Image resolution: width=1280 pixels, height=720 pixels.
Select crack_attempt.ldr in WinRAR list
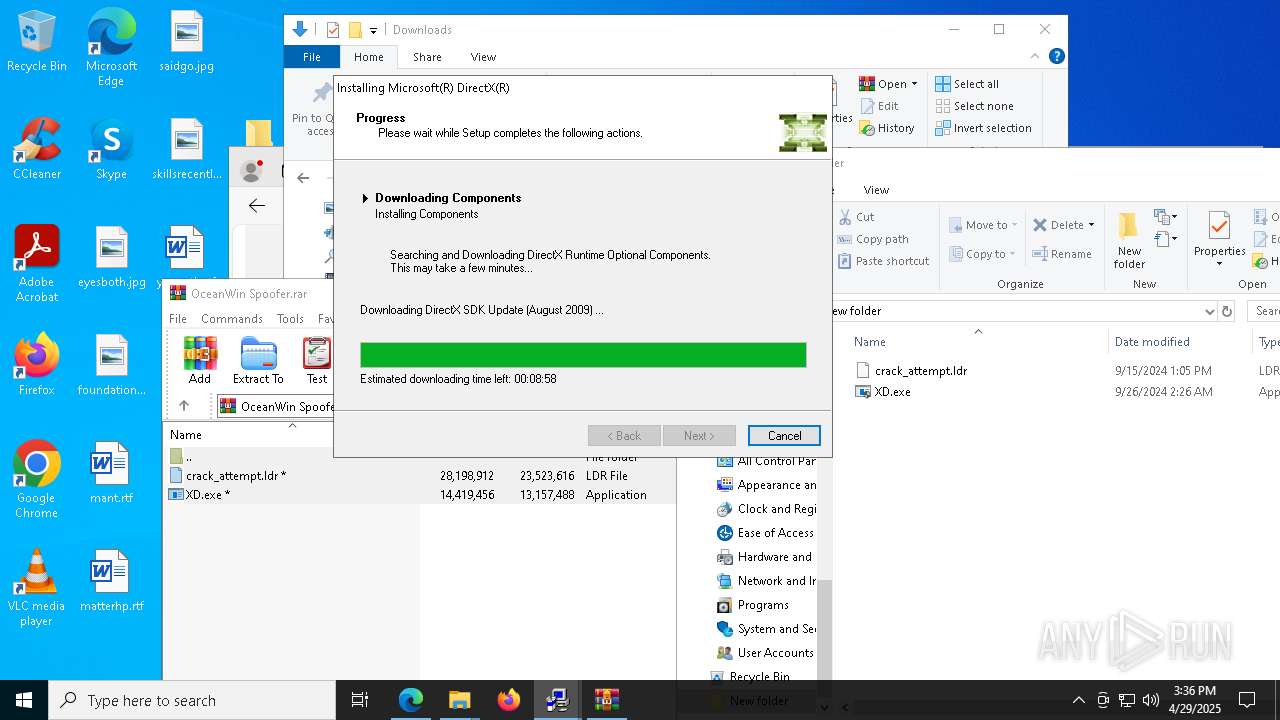(x=420, y=476)
